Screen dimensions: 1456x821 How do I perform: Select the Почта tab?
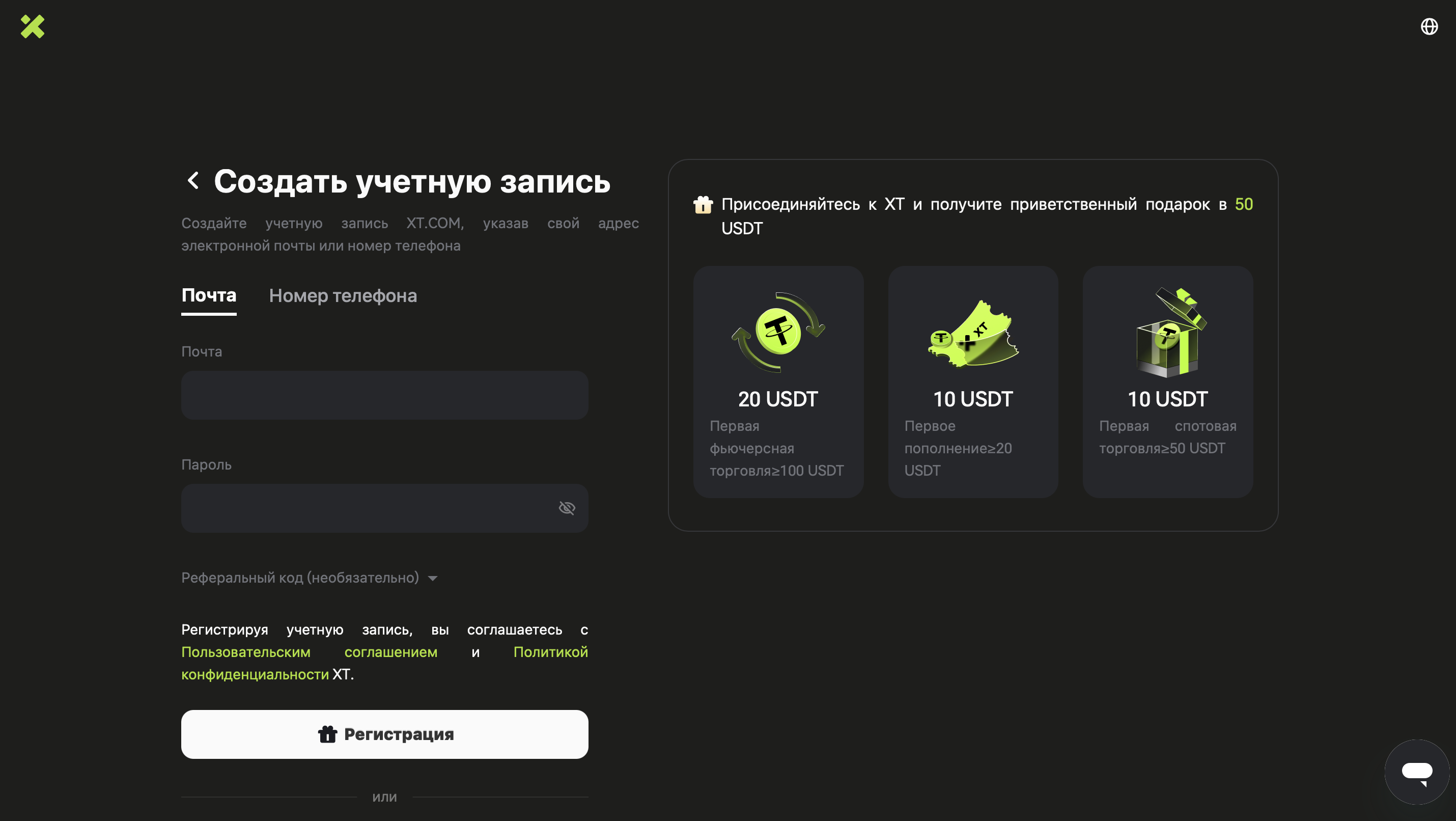[209, 296]
